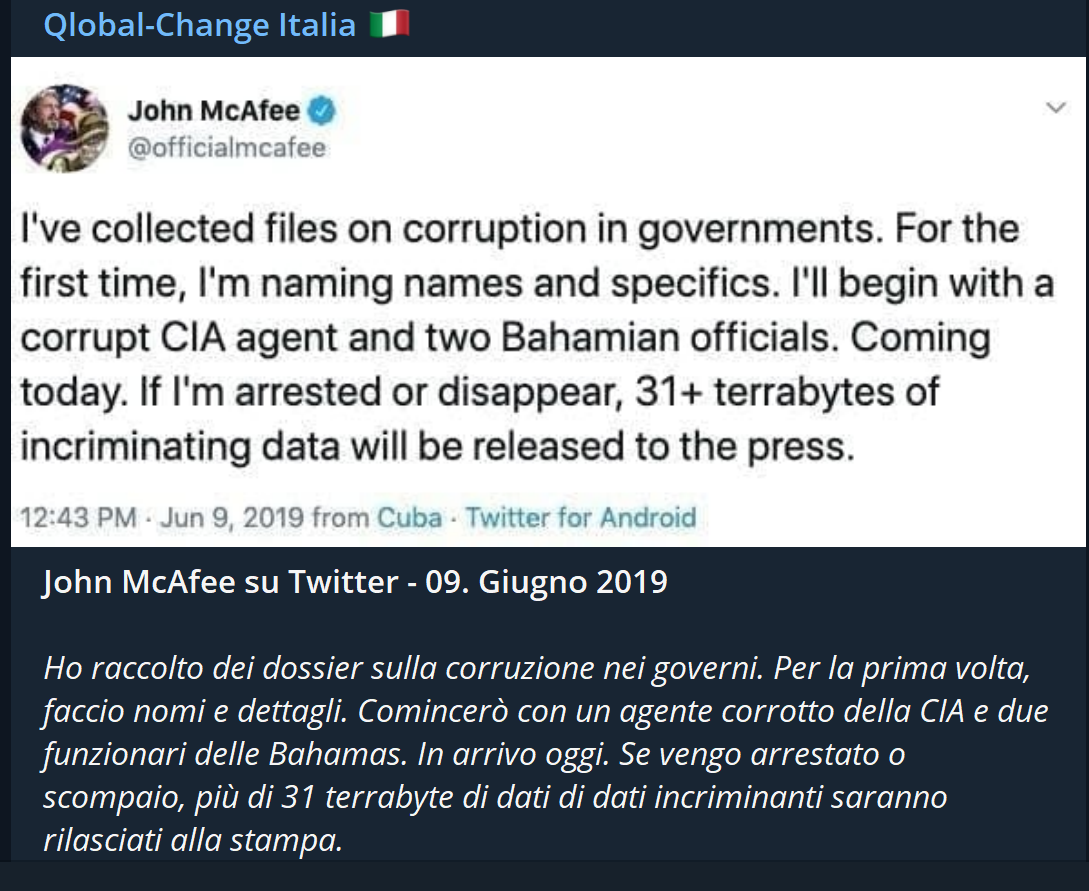Click the tweet's last line about the press

click(438, 446)
